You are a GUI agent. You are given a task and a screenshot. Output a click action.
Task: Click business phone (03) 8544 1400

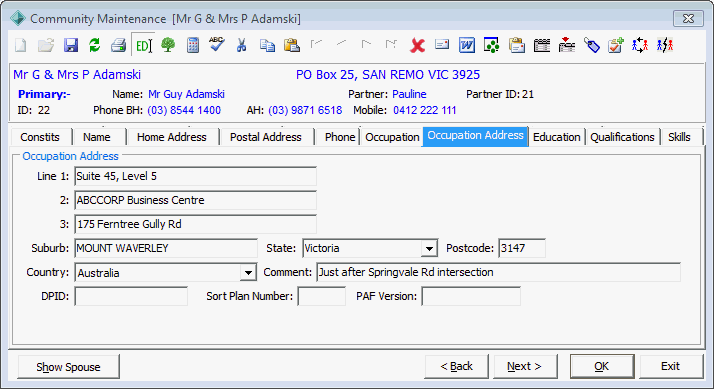pos(184,110)
